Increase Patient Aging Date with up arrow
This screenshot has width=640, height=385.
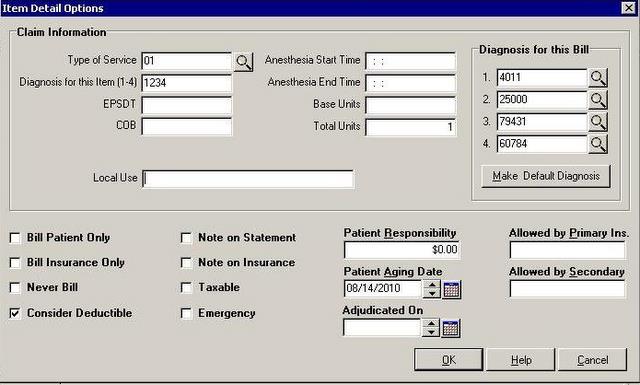tap(432, 285)
